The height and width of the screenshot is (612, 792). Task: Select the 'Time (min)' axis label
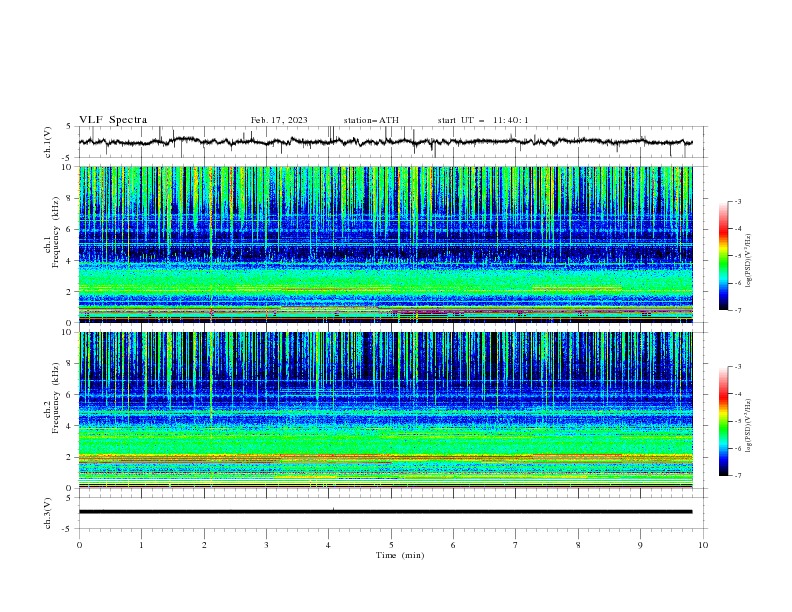point(400,555)
